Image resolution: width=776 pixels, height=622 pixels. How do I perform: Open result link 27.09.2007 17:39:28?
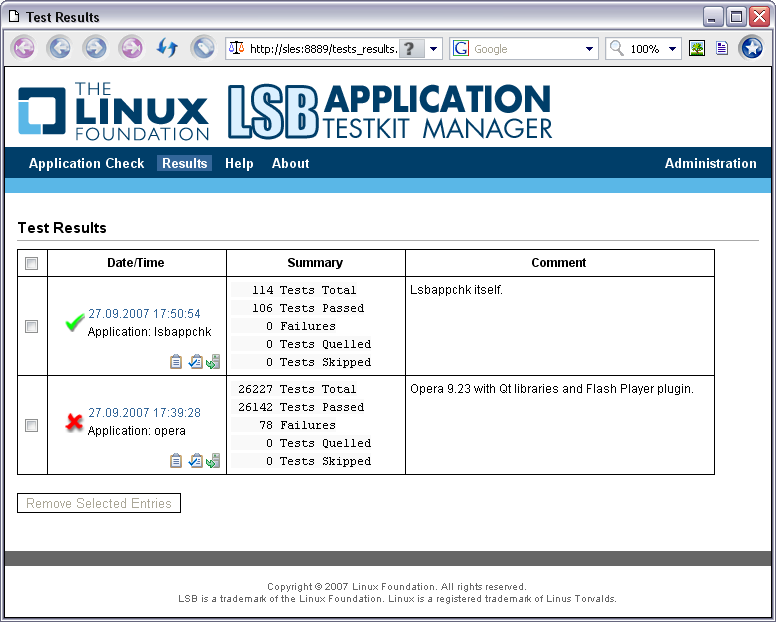click(x=144, y=413)
